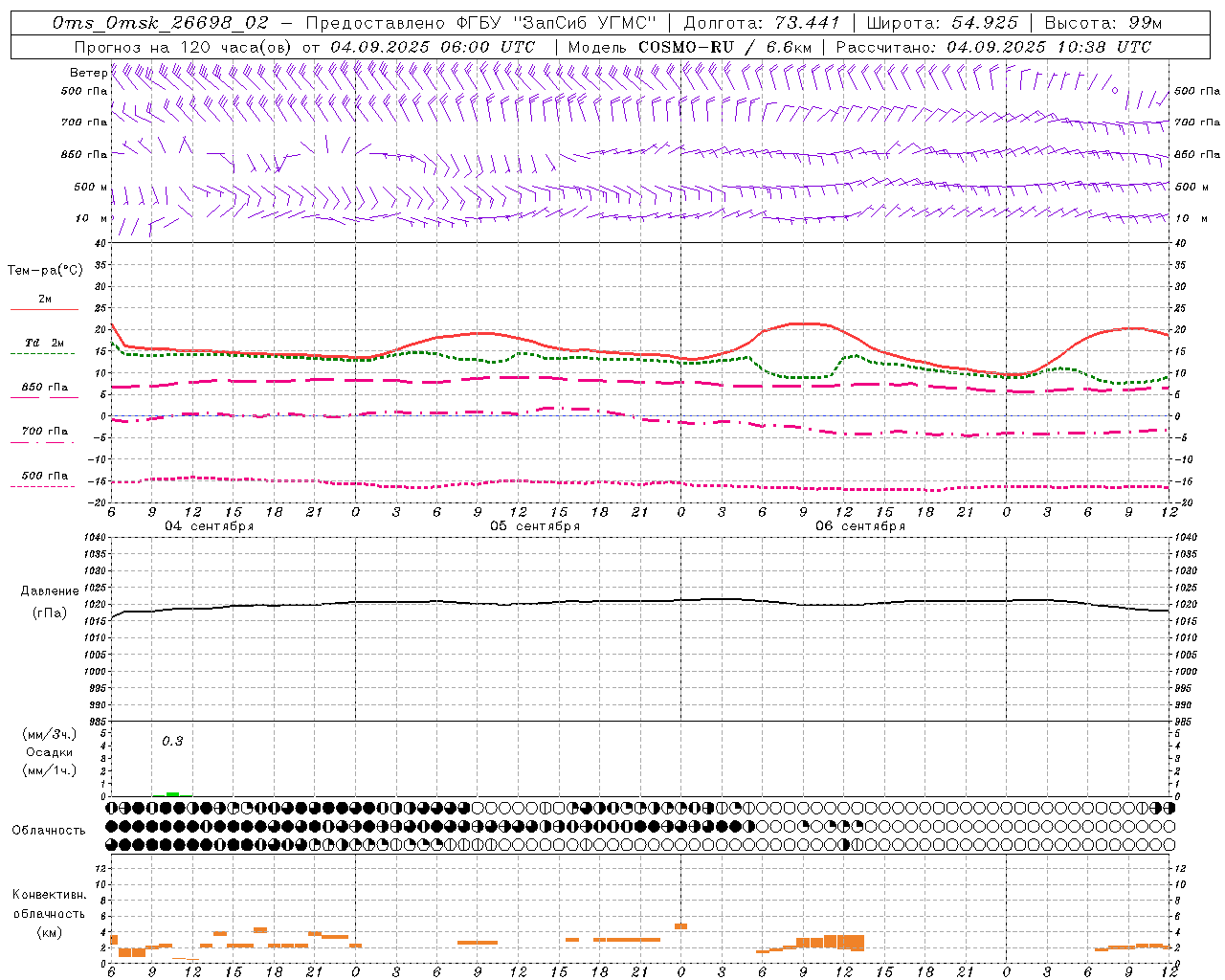Click the Модель COSMO-RU / 6.6км label
This screenshot has height=980, width=1225.
(690, 47)
